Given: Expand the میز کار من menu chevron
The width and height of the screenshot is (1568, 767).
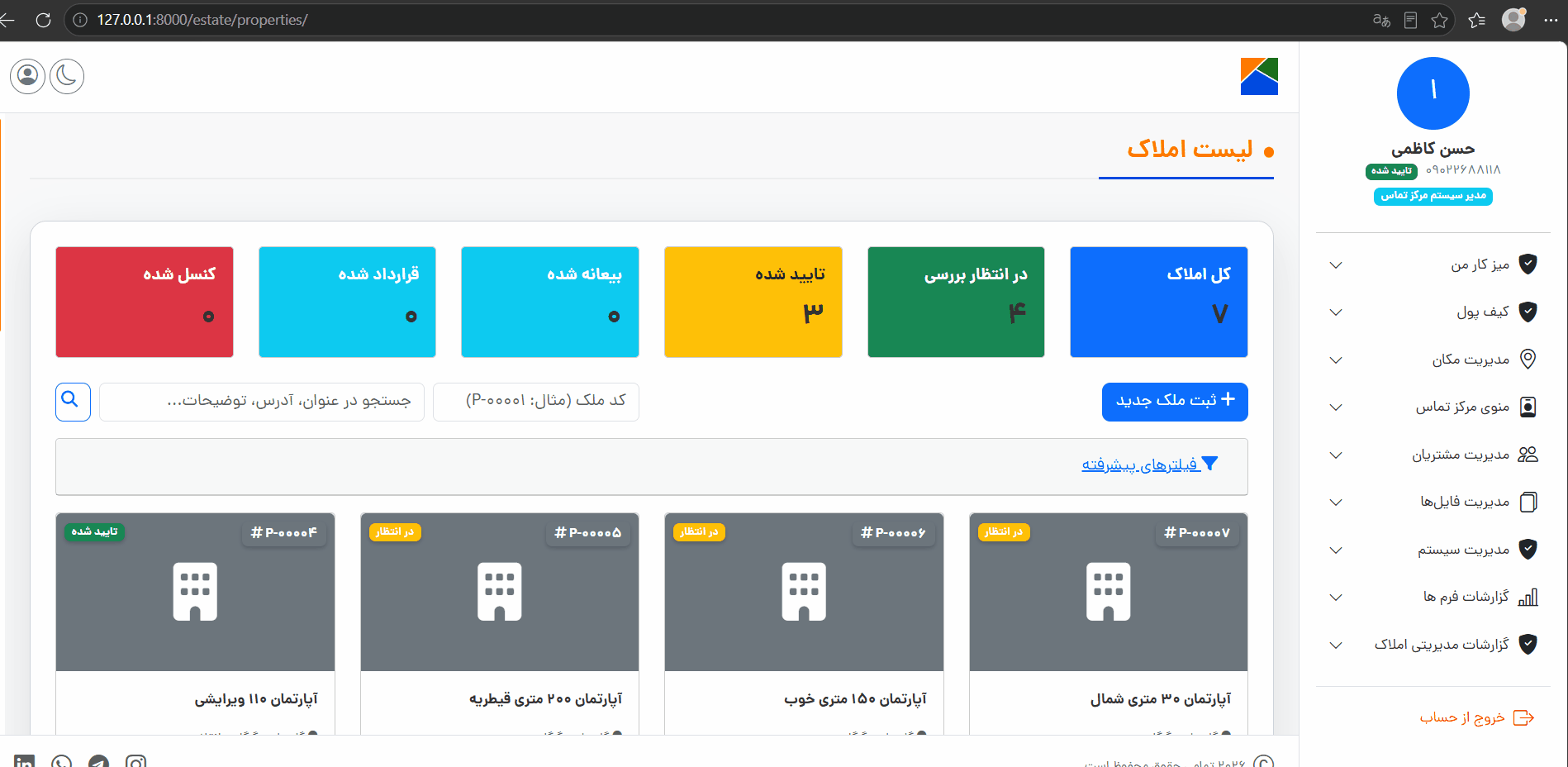Looking at the screenshot, I should coord(1336,264).
